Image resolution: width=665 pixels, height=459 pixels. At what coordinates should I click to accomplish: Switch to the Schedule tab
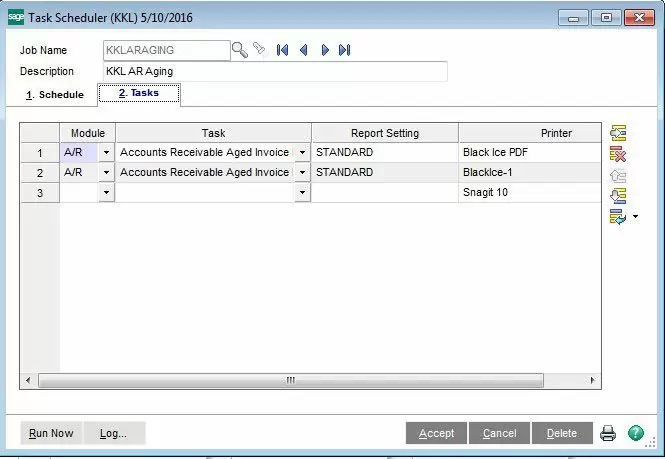[55, 95]
